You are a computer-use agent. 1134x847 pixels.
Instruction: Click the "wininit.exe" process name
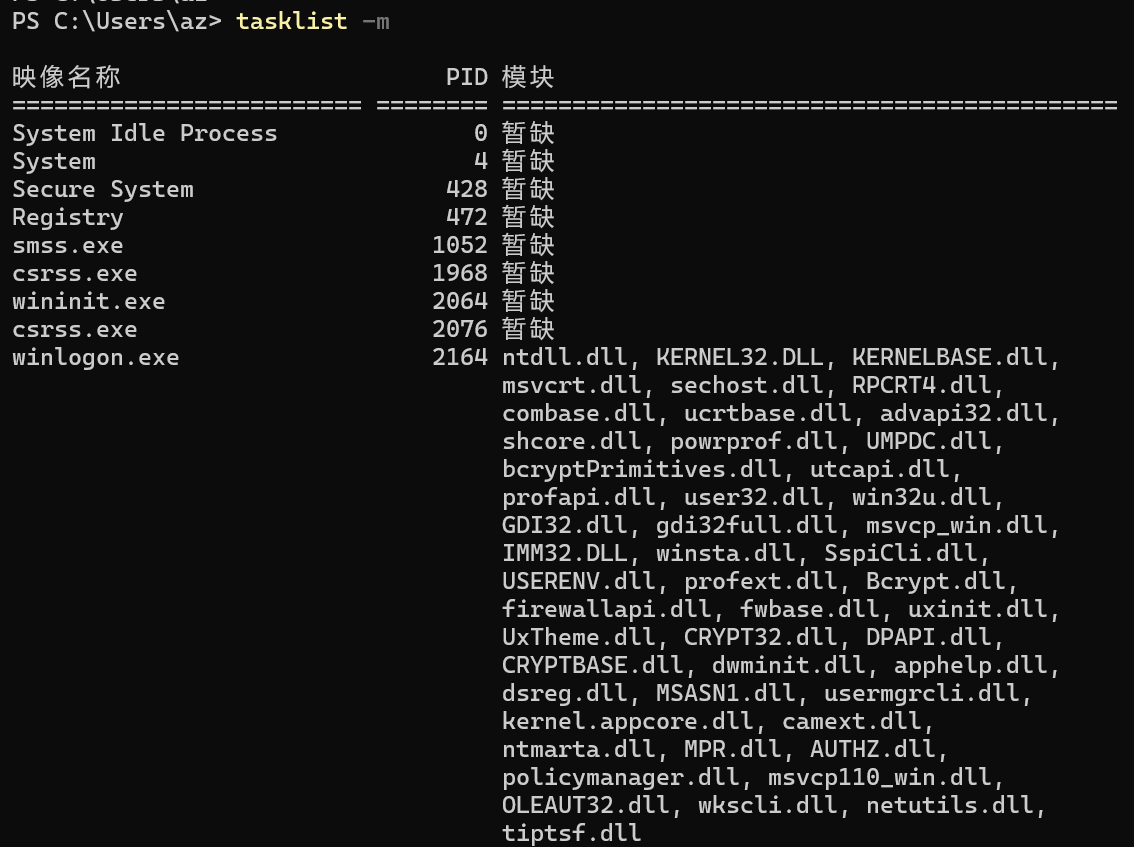(88, 301)
